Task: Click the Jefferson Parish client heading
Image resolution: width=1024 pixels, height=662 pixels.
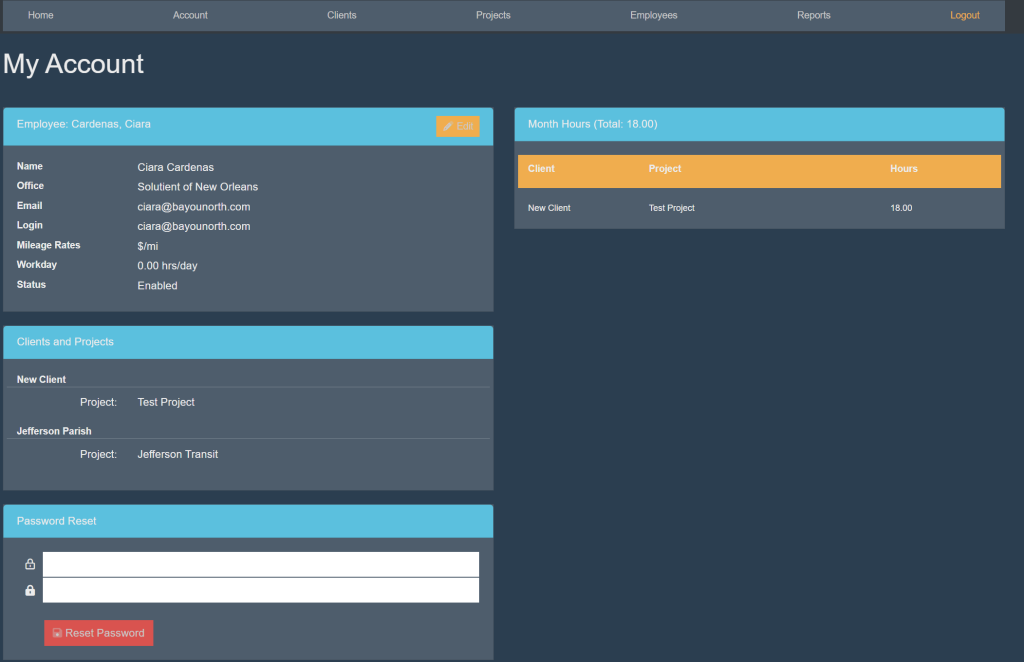Action: click(x=54, y=431)
